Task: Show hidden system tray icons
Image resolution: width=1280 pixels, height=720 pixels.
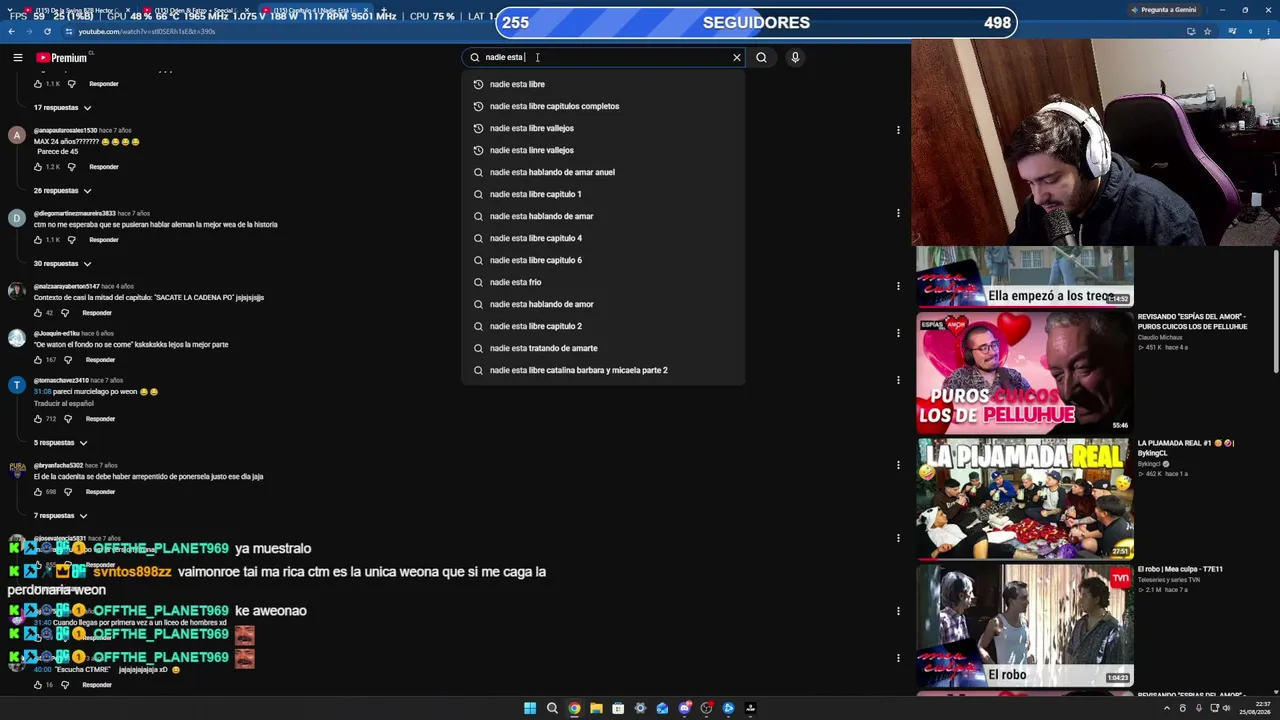Action: click(x=1166, y=708)
